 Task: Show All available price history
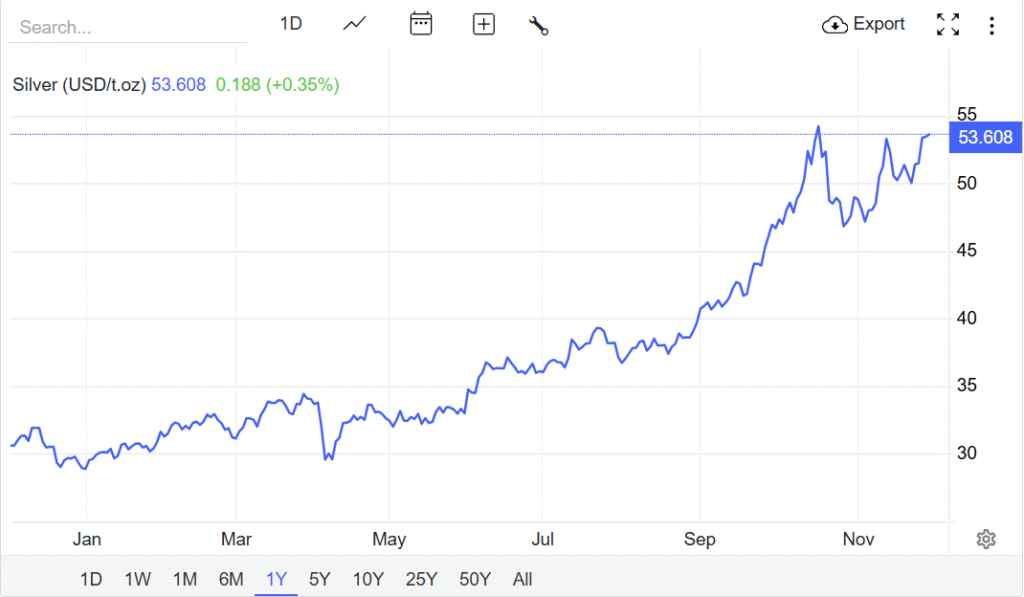click(x=522, y=579)
